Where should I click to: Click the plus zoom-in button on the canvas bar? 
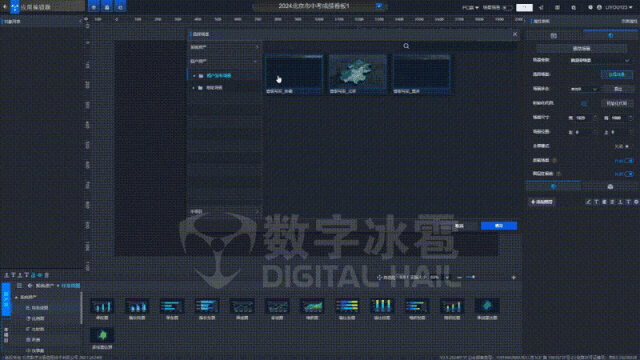click(513, 278)
